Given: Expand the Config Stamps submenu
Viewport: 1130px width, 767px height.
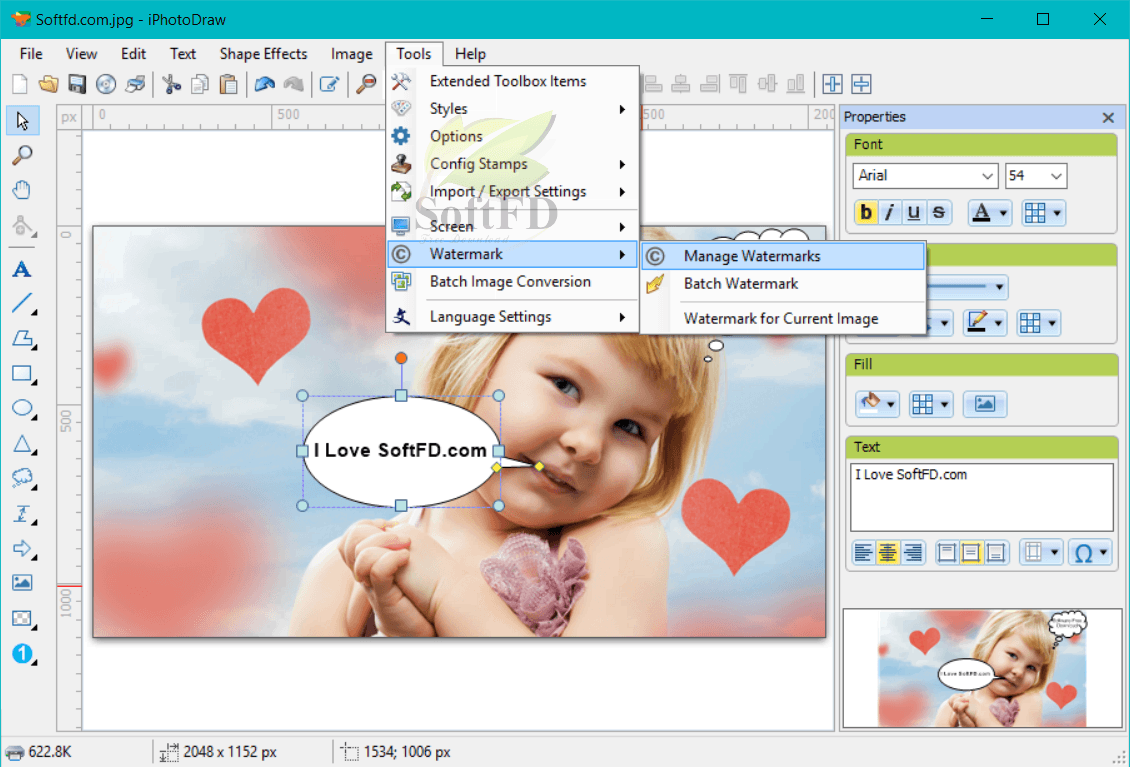Looking at the screenshot, I should click(x=512, y=164).
